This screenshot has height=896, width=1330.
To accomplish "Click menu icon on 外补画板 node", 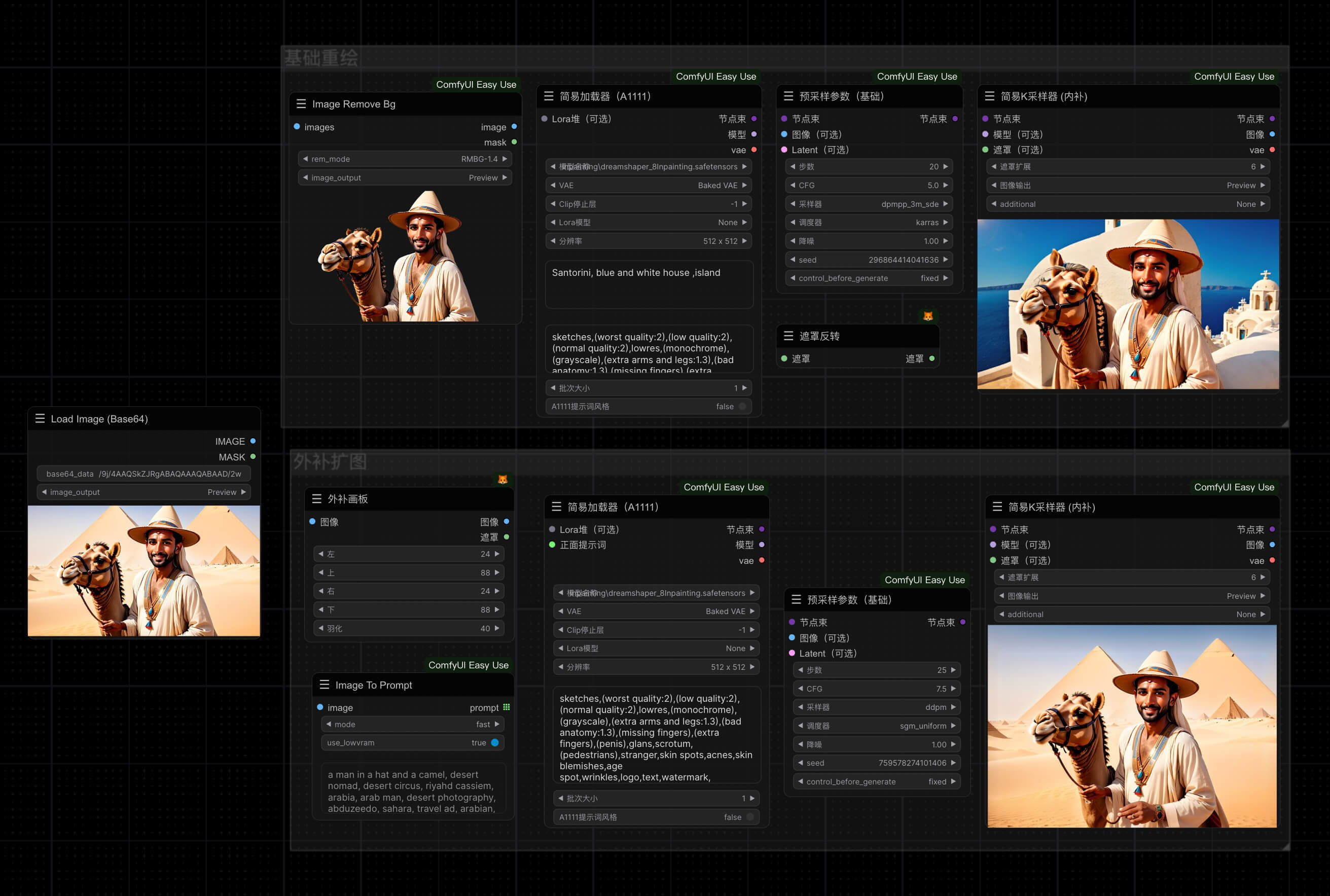I will (316, 499).
